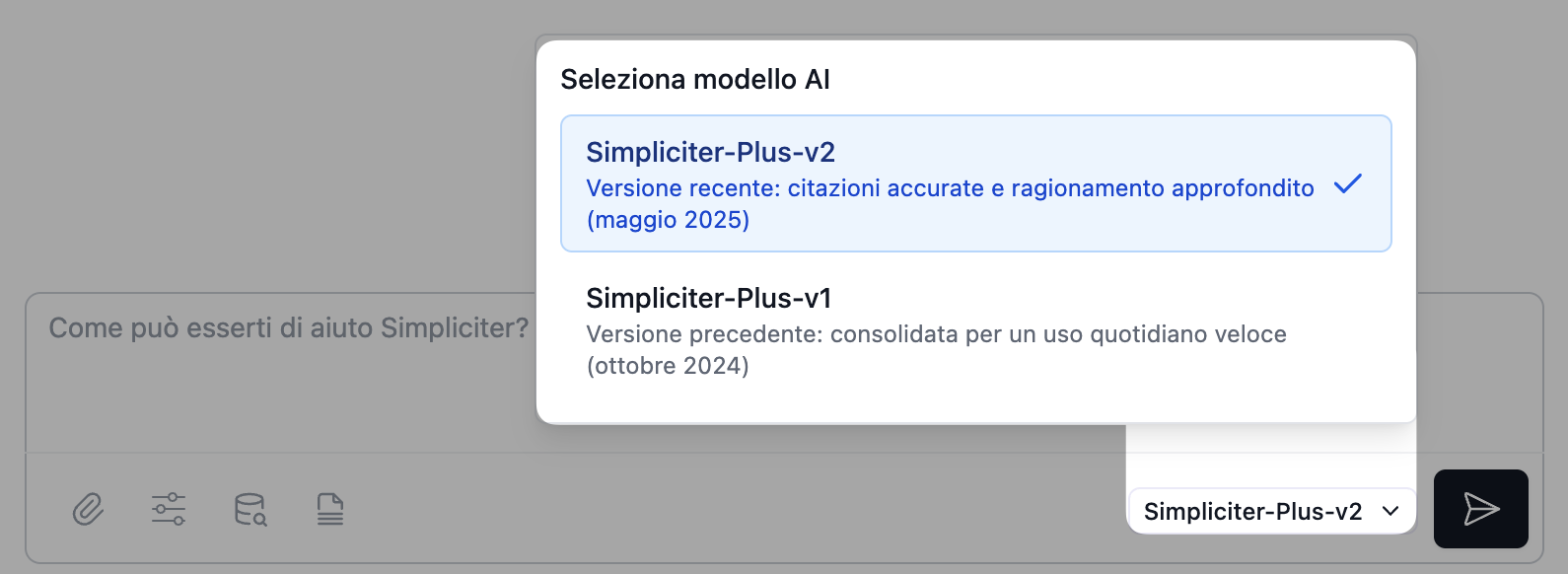Click the Simpliciter-Plus-v2 dropdown in the bottom bar
This screenshot has height=574, width=1568.
click(x=1252, y=511)
